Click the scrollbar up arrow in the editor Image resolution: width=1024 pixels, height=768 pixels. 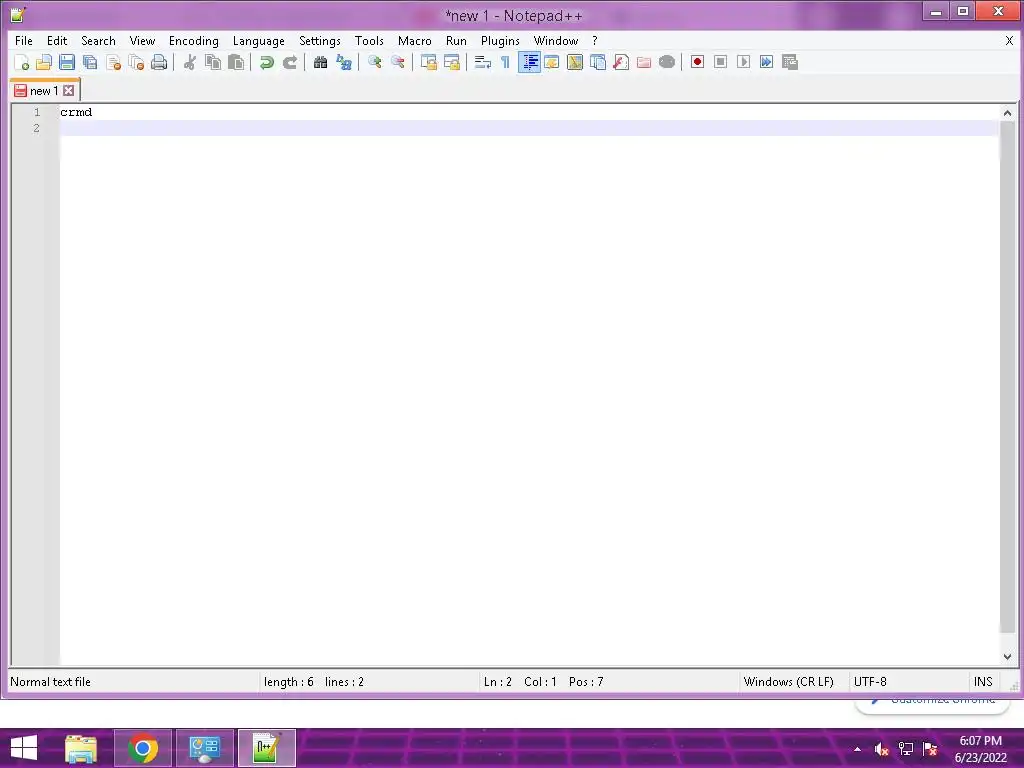click(x=1007, y=113)
